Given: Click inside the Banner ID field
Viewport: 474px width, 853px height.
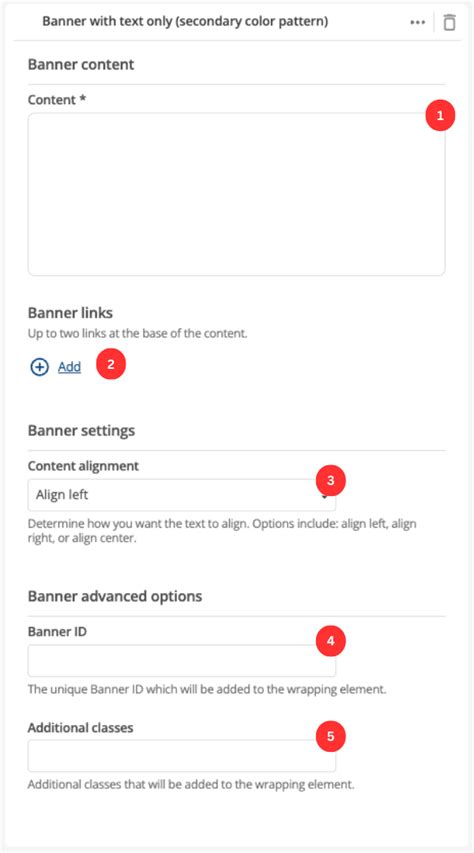Looking at the screenshot, I should [x=182, y=660].
